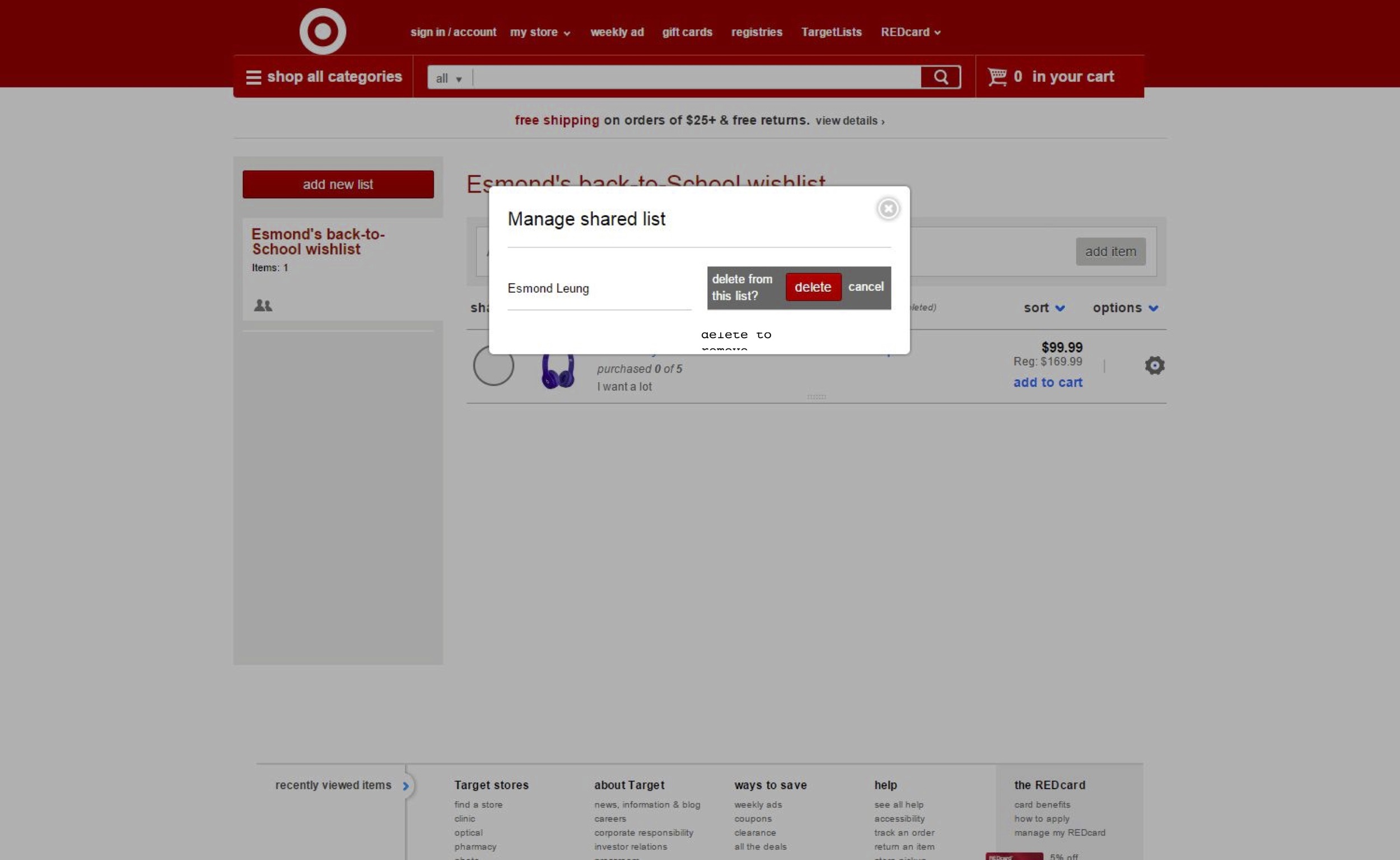Image resolution: width=1400 pixels, height=860 pixels.
Task: Click card benefits link
Action: 1042,805
